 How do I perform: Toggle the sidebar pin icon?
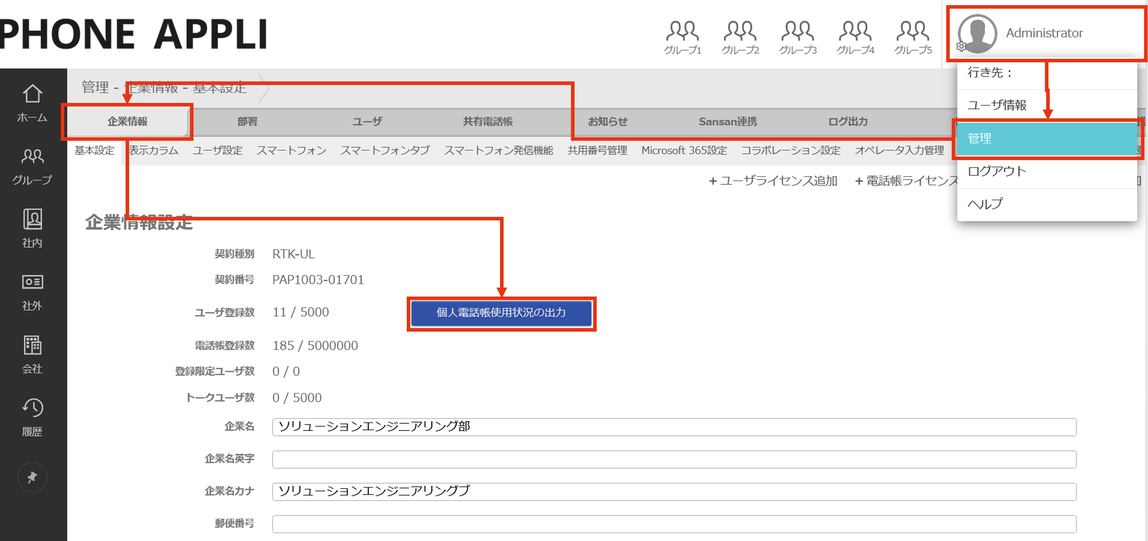32,478
